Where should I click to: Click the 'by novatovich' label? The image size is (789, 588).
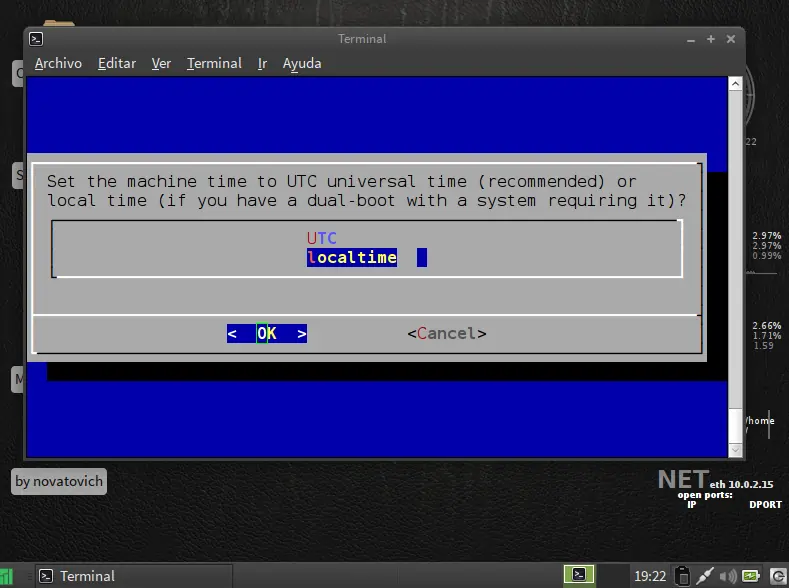click(59, 481)
